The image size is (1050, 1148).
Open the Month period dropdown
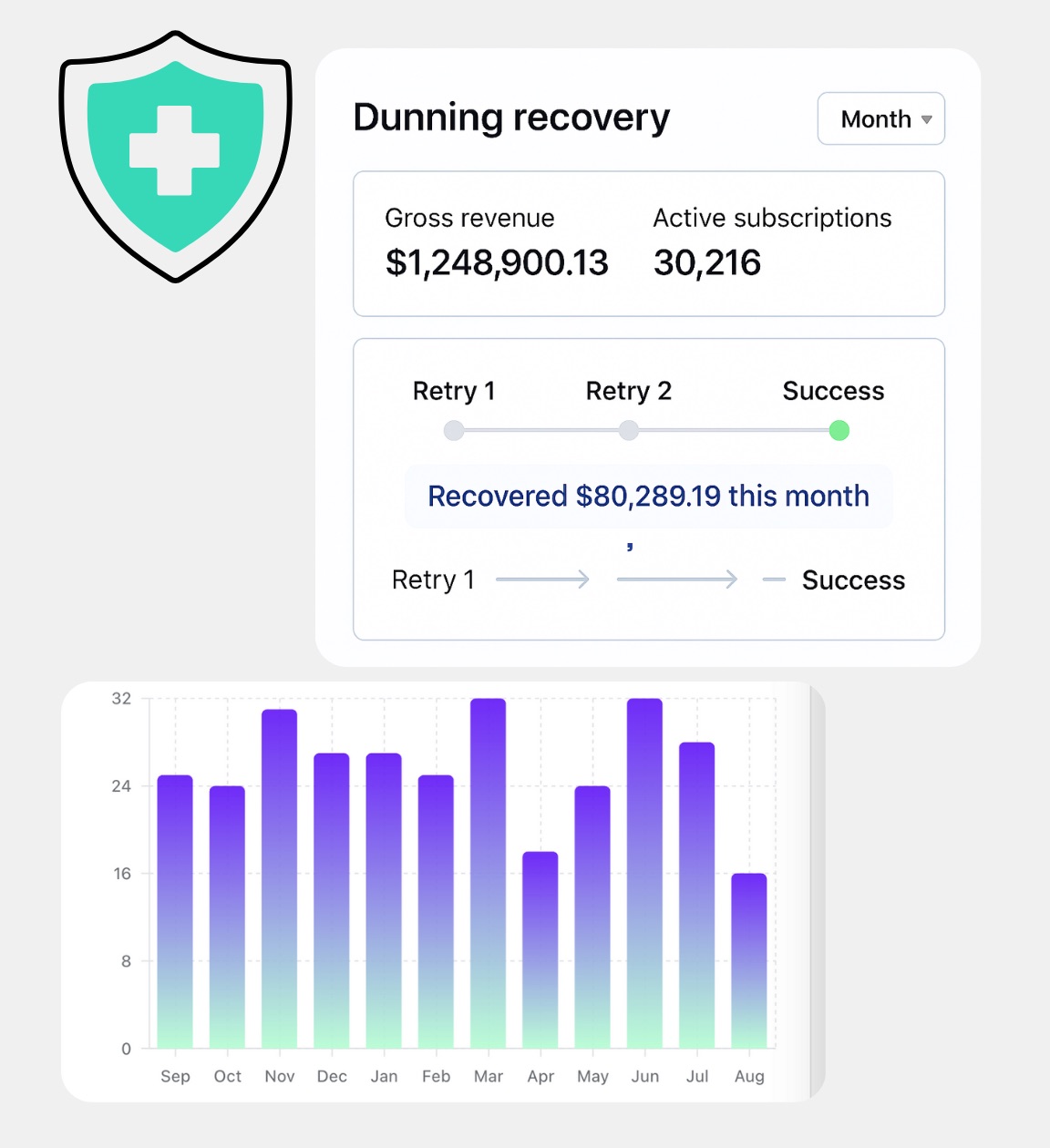880,118
